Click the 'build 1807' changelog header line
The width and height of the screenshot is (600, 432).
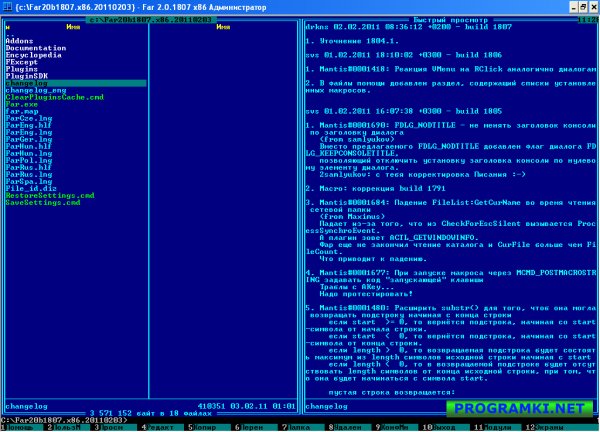pyautogui.click(x=408, y=27)
